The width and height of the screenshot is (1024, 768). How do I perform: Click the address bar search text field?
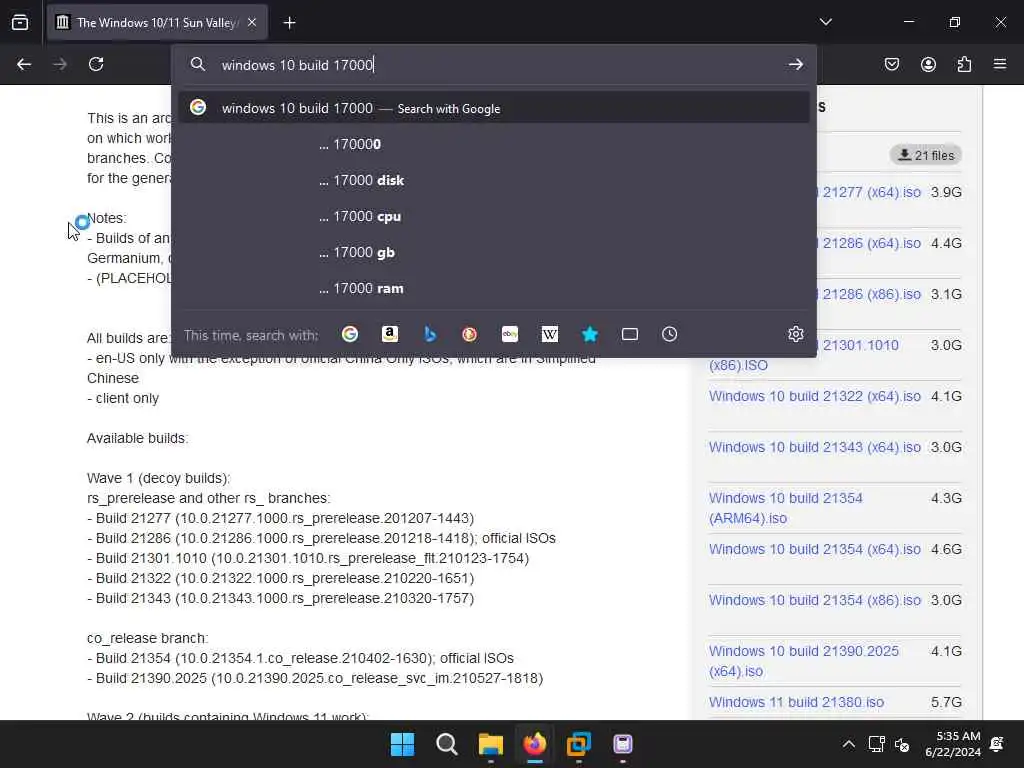(496, 65)
